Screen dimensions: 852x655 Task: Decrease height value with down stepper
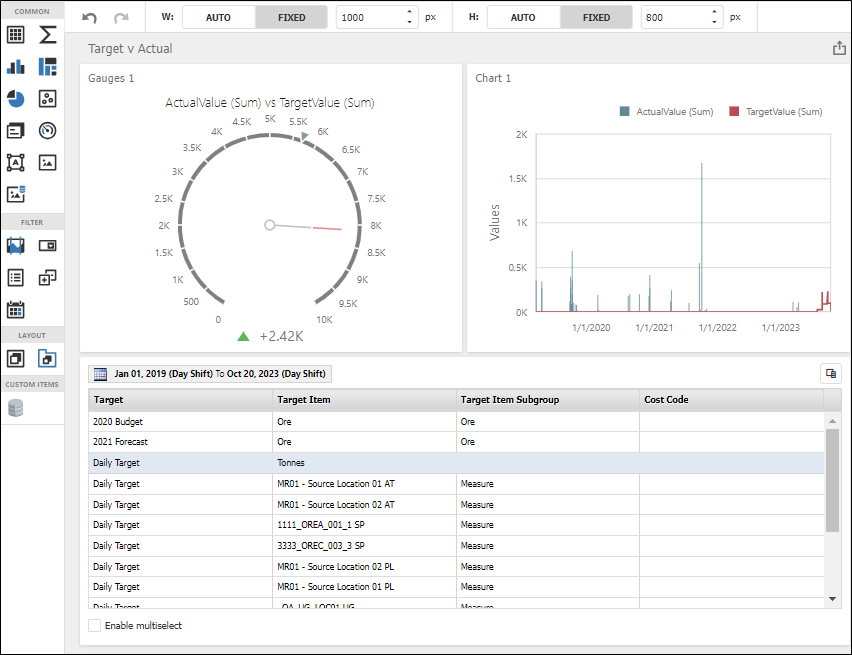point(714,22)
